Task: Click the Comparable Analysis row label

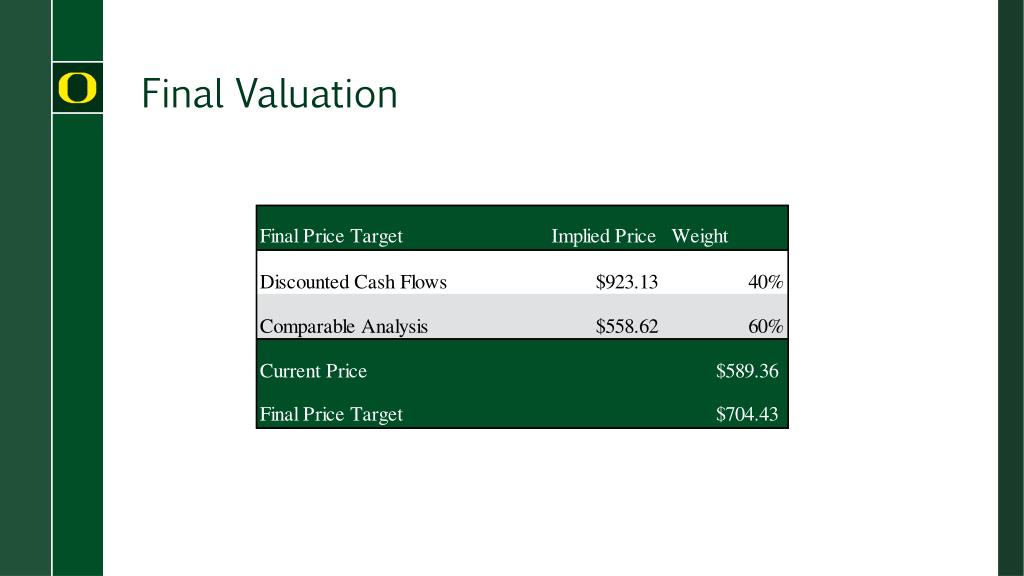Action: tap(343, 326)
